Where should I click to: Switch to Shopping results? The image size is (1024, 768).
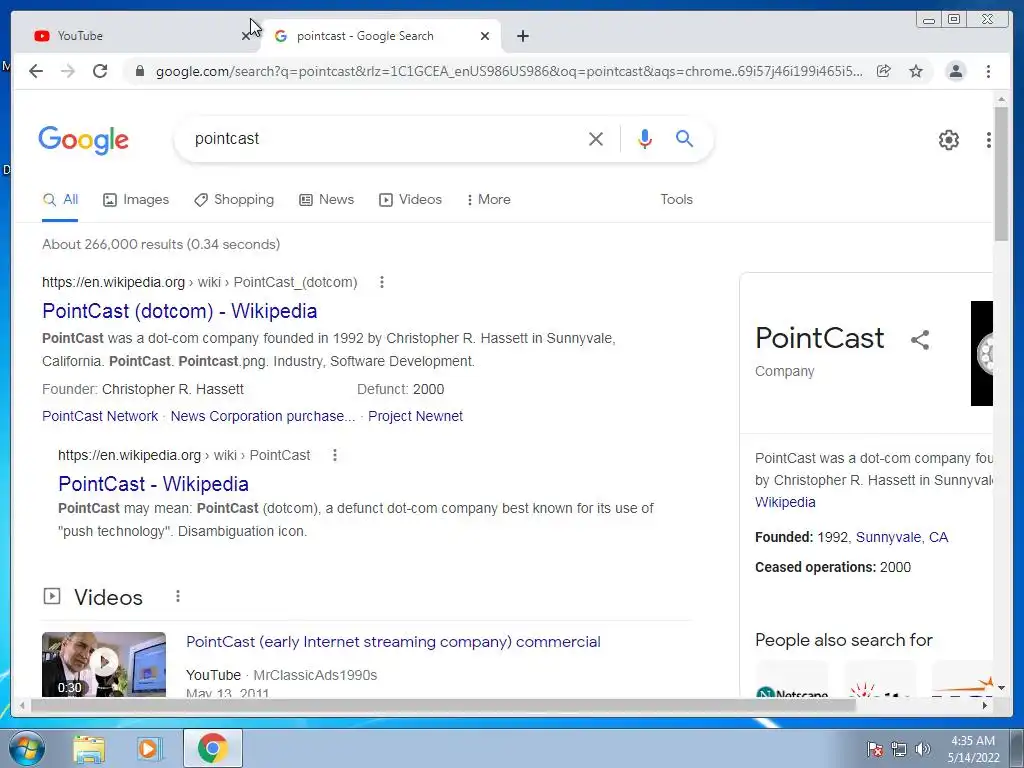tap(234, 200)
